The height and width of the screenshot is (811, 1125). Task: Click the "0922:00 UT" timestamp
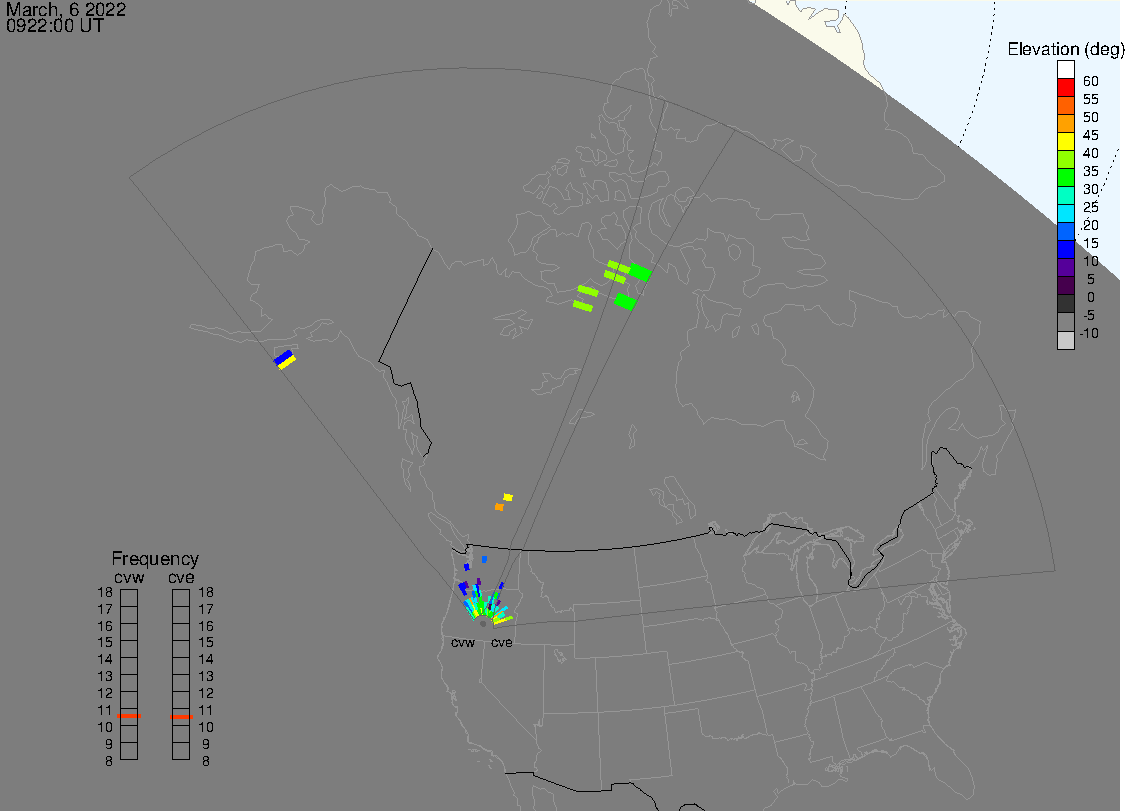[55, 26]
